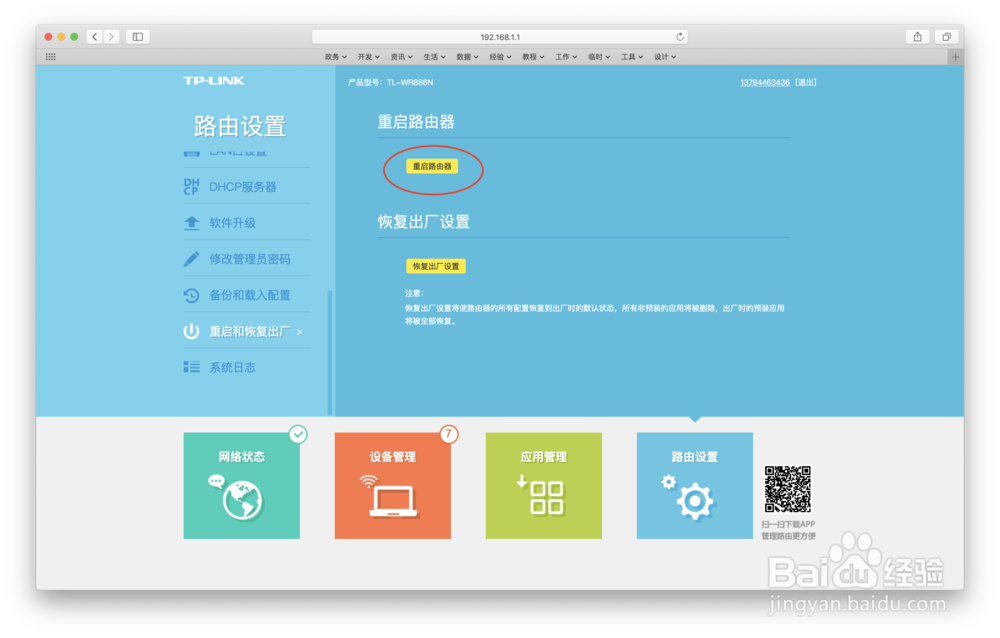Viewport: 1000px width, 638px height.
Task: Click the 192.168.1.1 address bar
Action: pyautogui.click(x=499, y=37)
